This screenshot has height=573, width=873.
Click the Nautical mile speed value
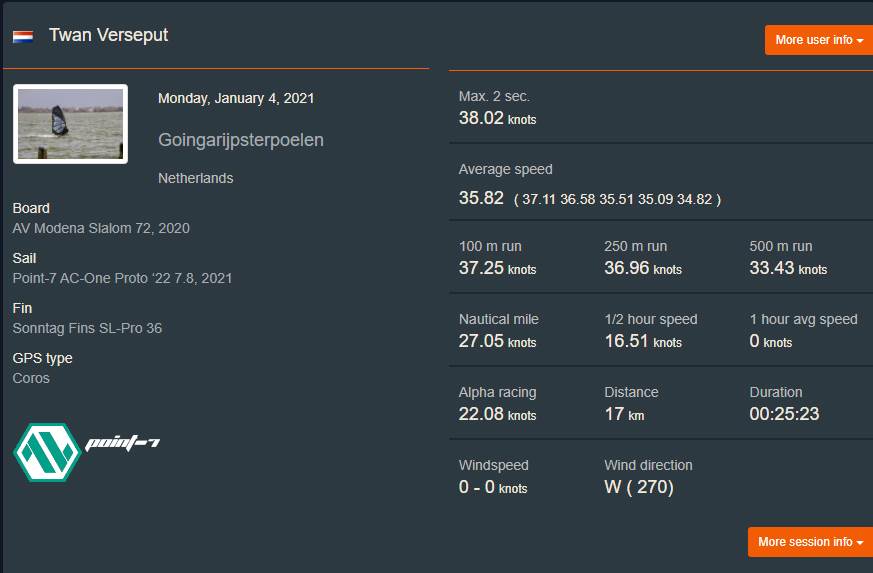(x=497, y=341)
